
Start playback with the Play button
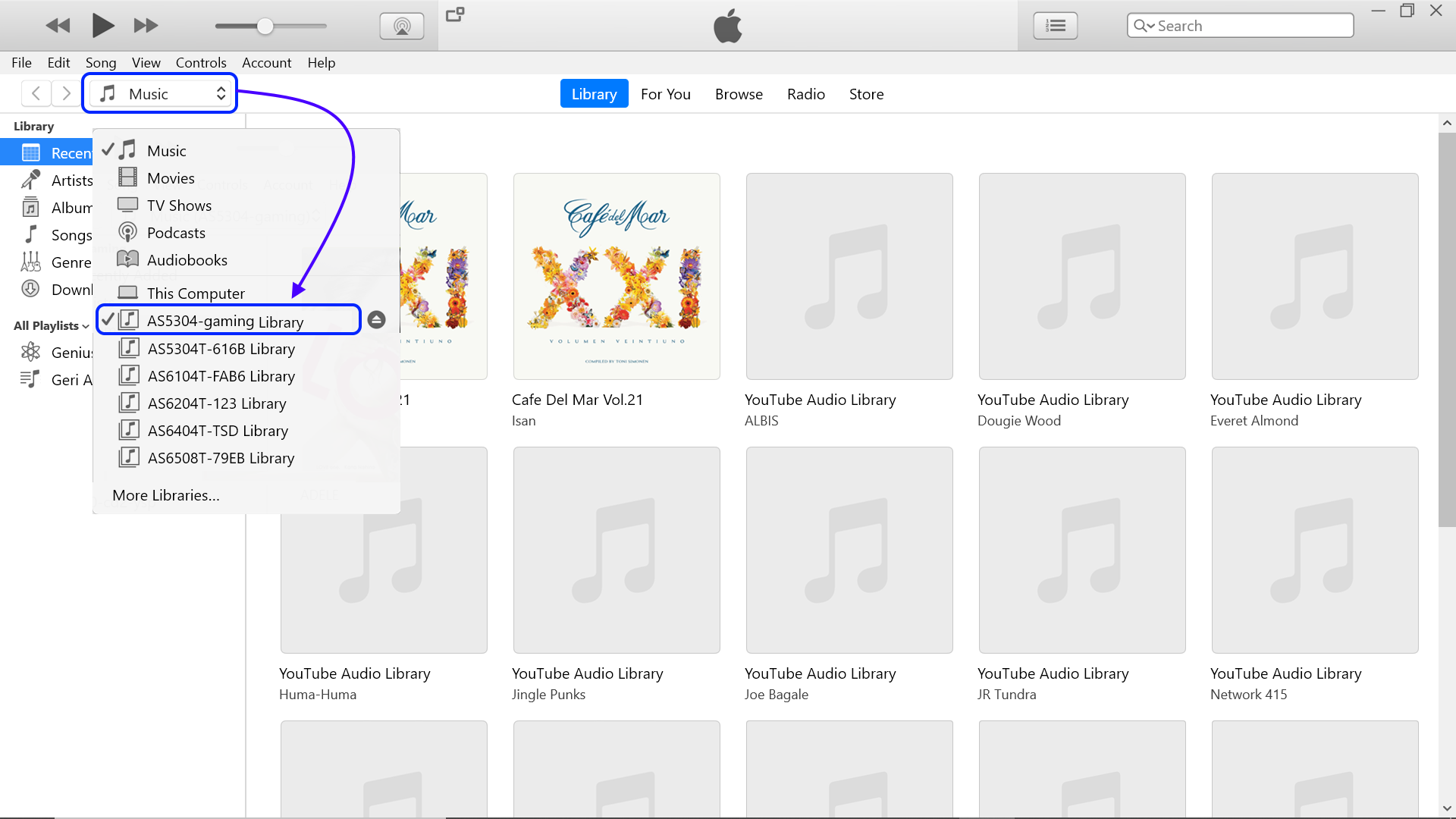[102, 26]
